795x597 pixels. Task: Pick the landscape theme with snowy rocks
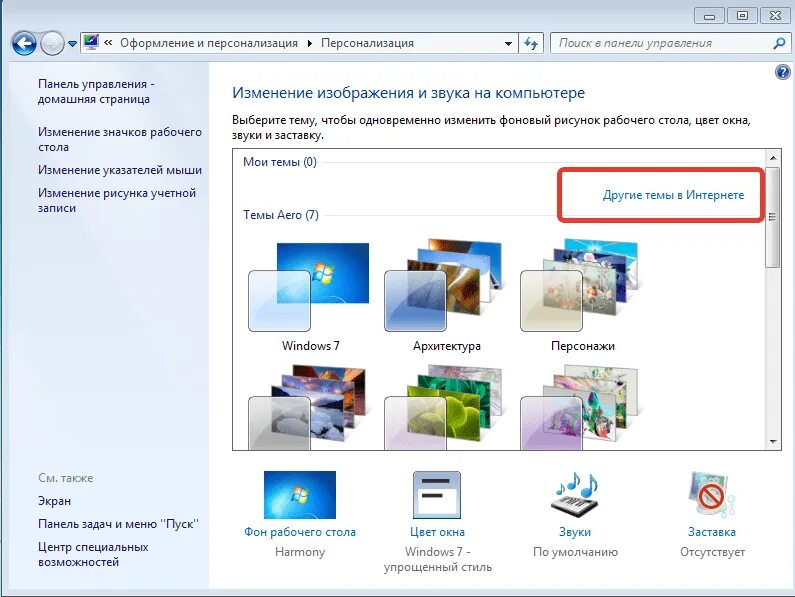[x=309, y=407]
